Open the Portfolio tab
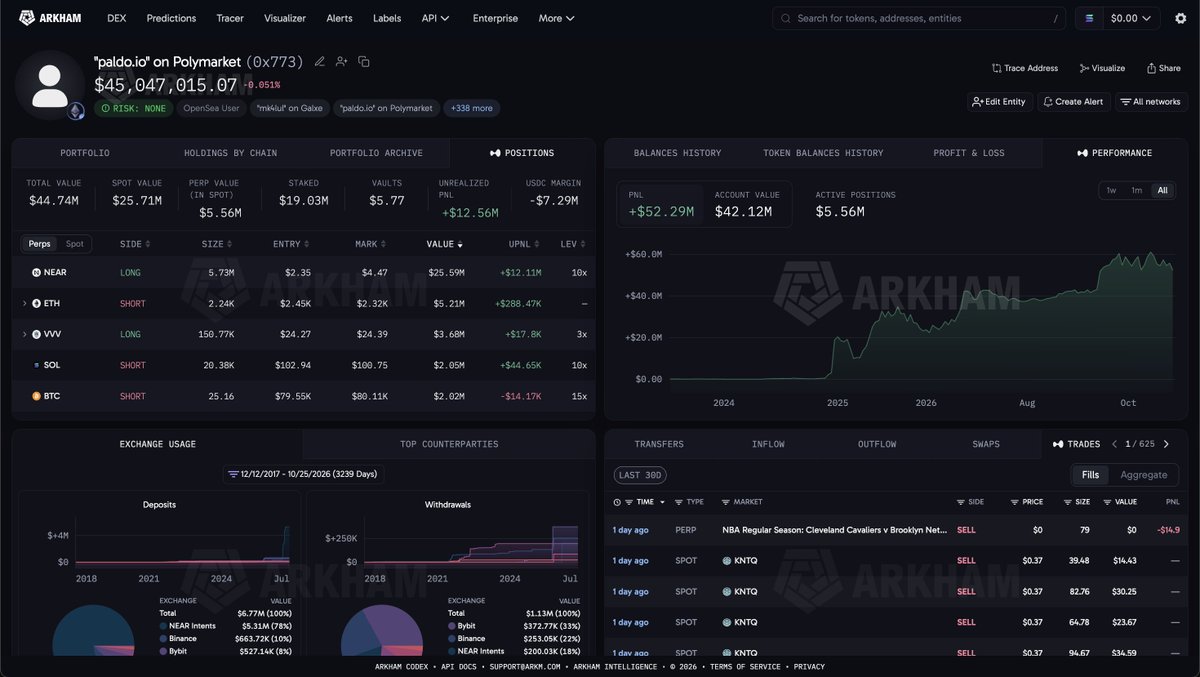Viewport: 1200px width, 677px height. [85, 153]
